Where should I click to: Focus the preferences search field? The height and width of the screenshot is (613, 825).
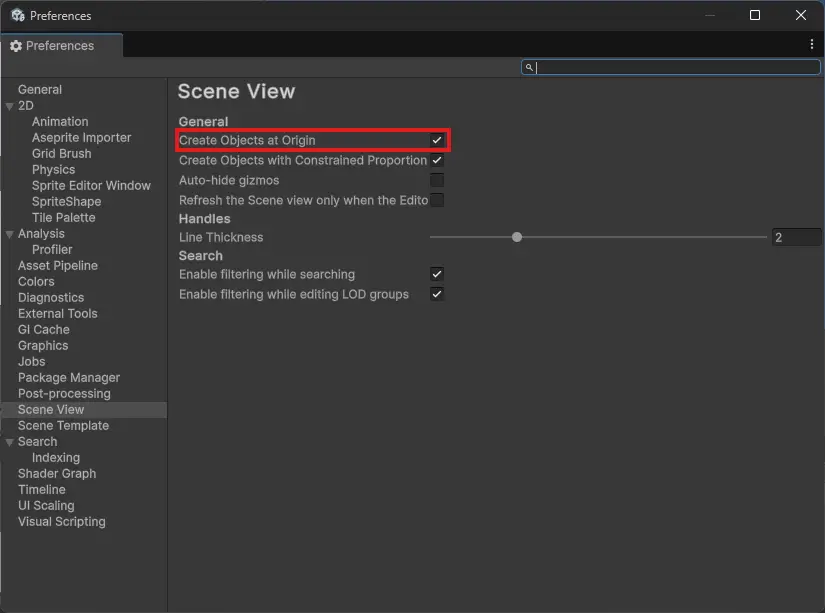coord(670,67)
